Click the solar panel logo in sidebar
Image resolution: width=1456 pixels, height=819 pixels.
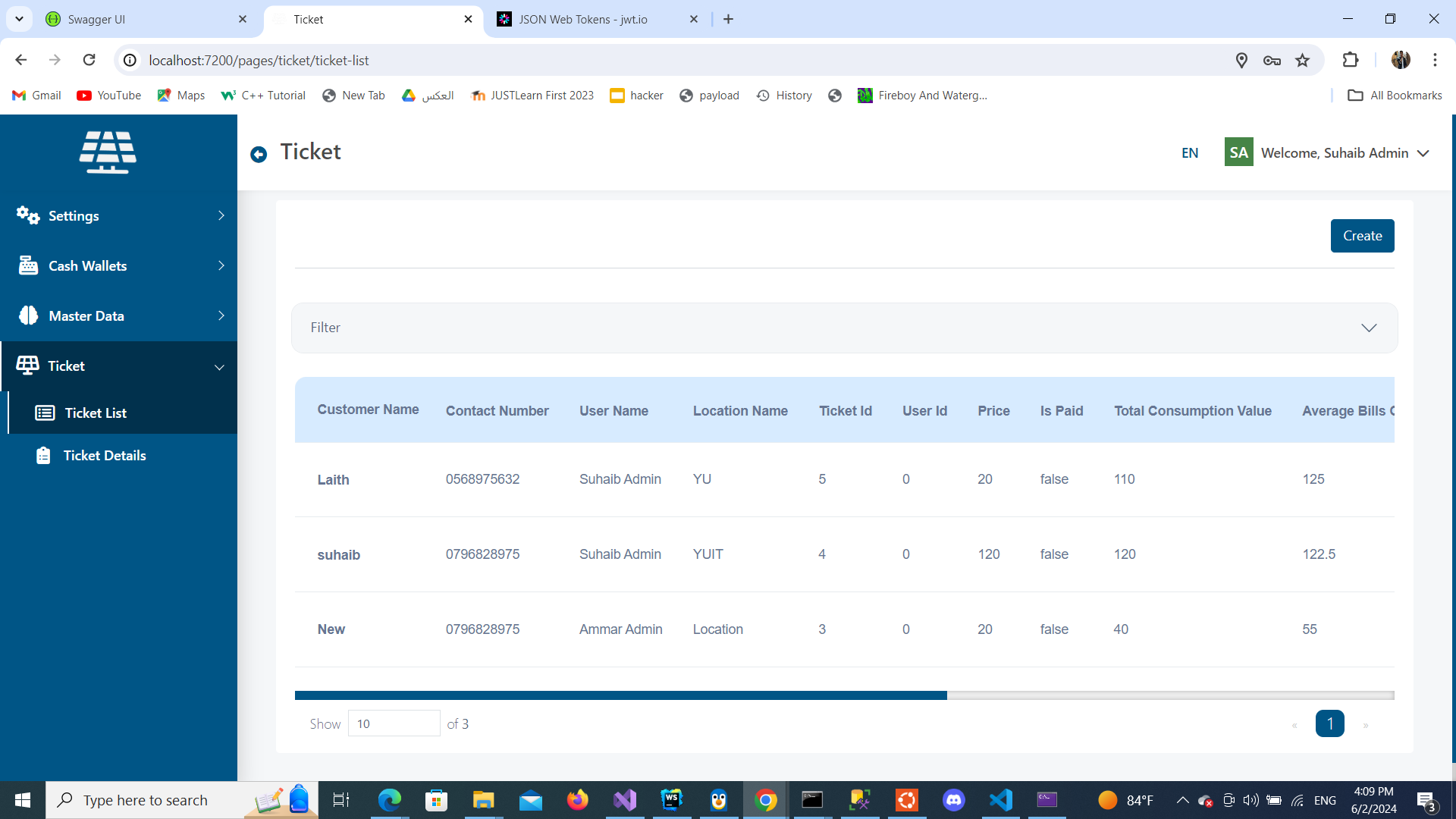pos(108,152)
